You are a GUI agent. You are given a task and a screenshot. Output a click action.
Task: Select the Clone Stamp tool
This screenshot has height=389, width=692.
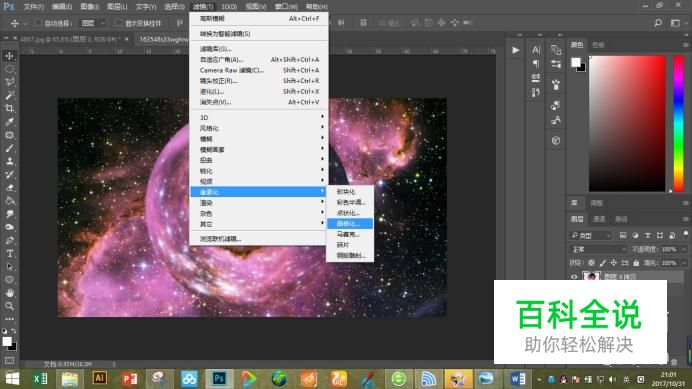click(9, 161)
